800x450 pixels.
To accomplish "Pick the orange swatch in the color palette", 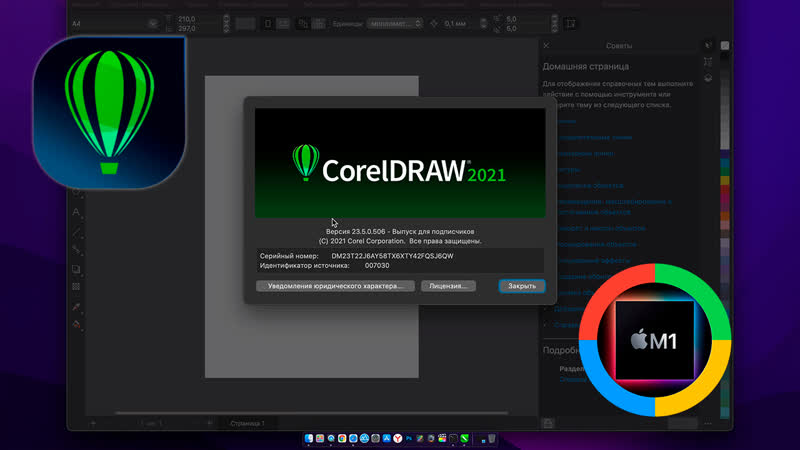I will pos(725,216).
